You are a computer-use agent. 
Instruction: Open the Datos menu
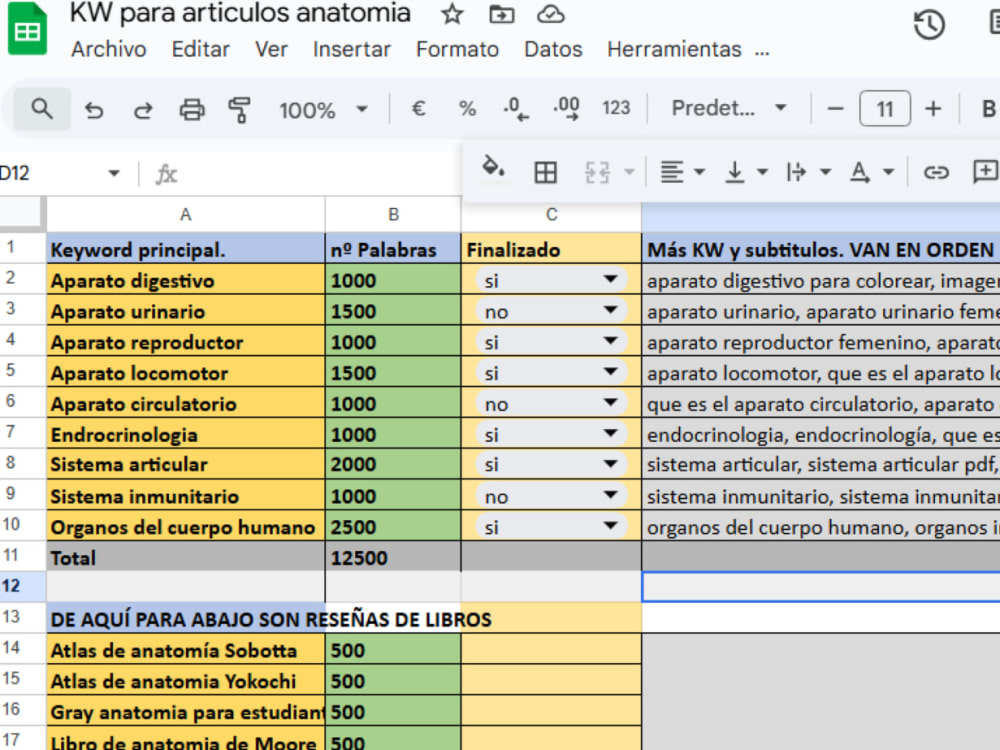click(553, 49)
